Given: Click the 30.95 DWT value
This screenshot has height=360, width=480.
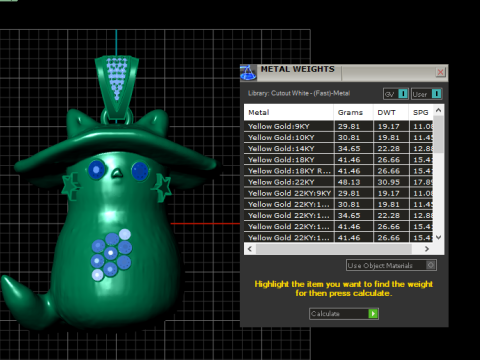Looking at the screenshot, I should click(388, 182).
